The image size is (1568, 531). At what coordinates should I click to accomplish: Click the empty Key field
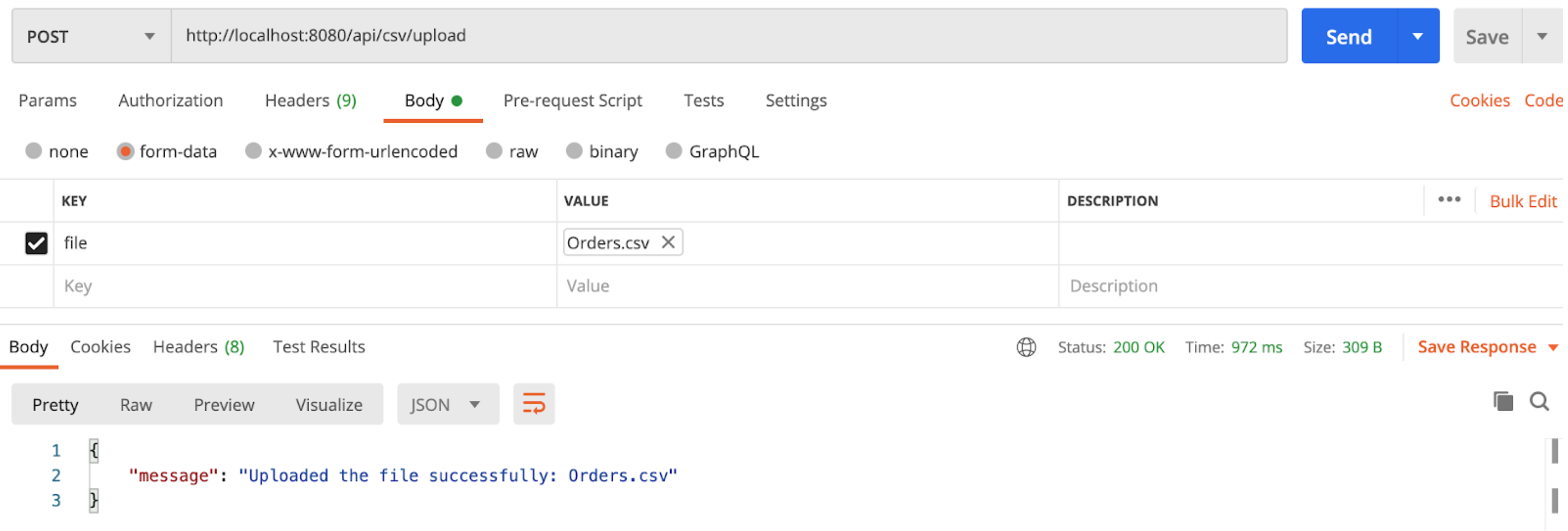tap(305, 286)
